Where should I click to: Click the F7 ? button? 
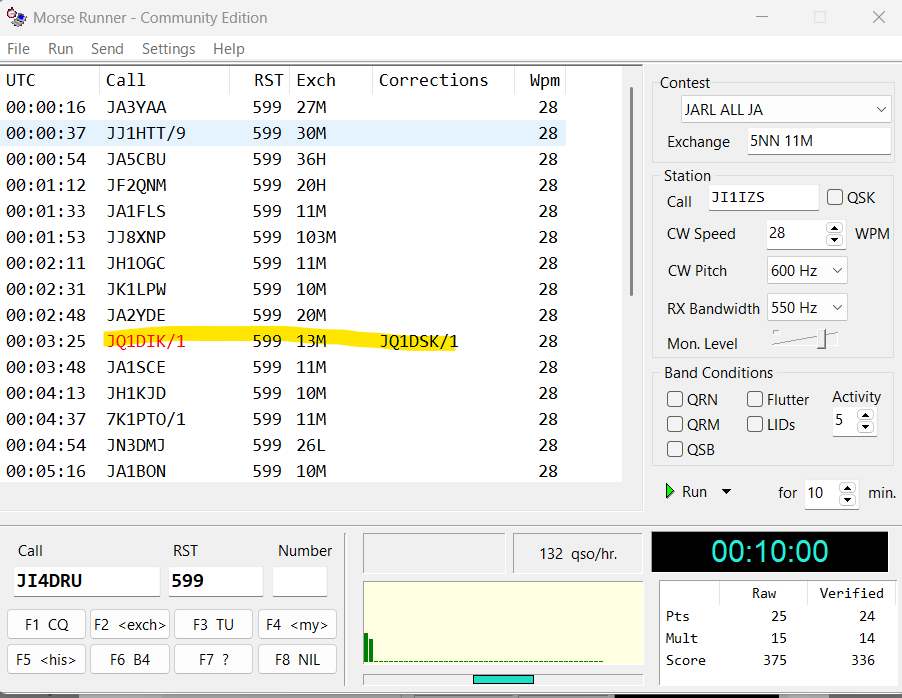click(x=213, y=659)
